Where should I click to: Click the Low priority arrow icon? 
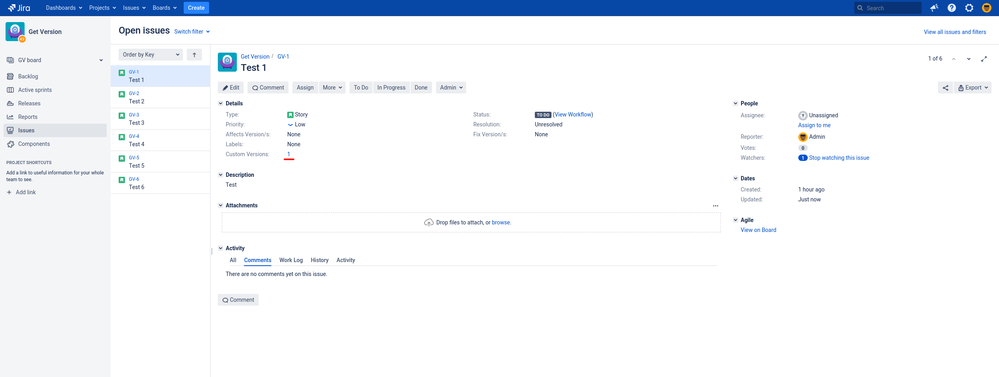click(290, 125)
